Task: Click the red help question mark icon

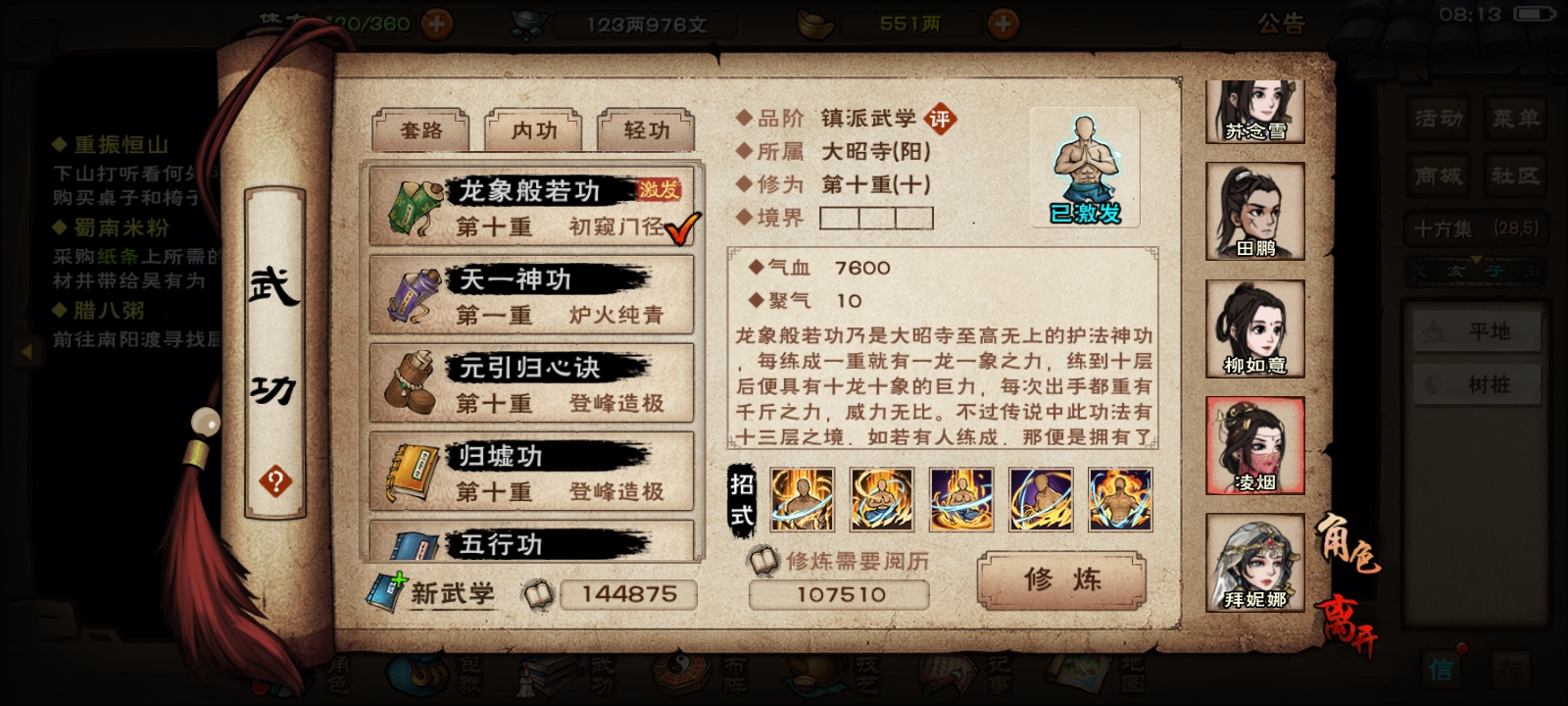Action: [x=275, y=481]
